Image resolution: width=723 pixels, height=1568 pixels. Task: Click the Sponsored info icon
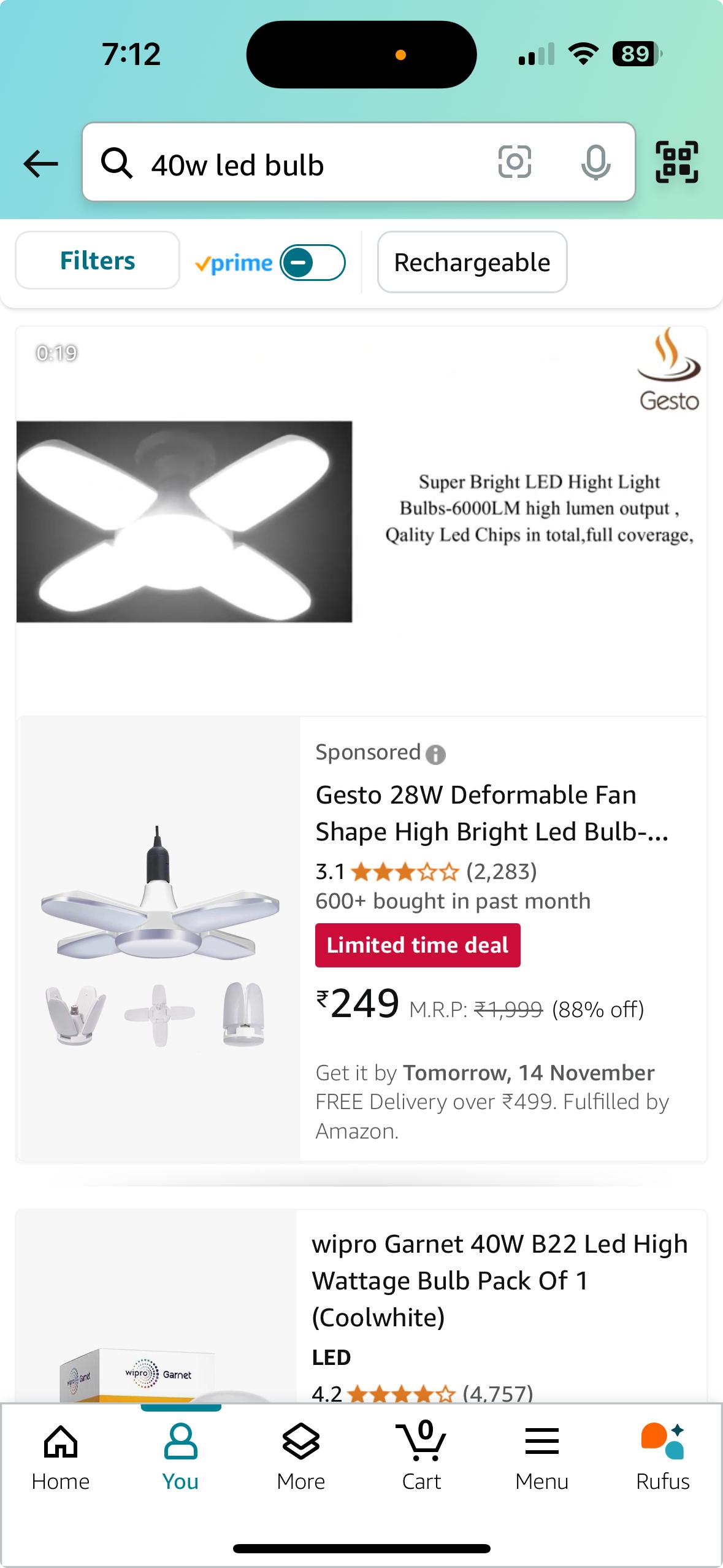click(x=435, y=754)
